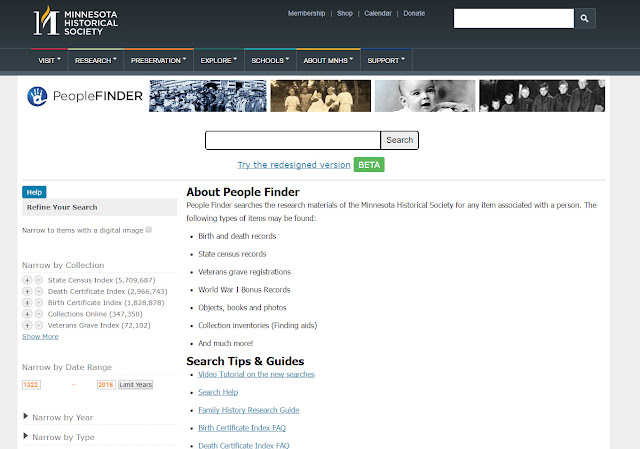The image size is (640, 449).
Task: Open the Shop link
Action: point(345,13)
